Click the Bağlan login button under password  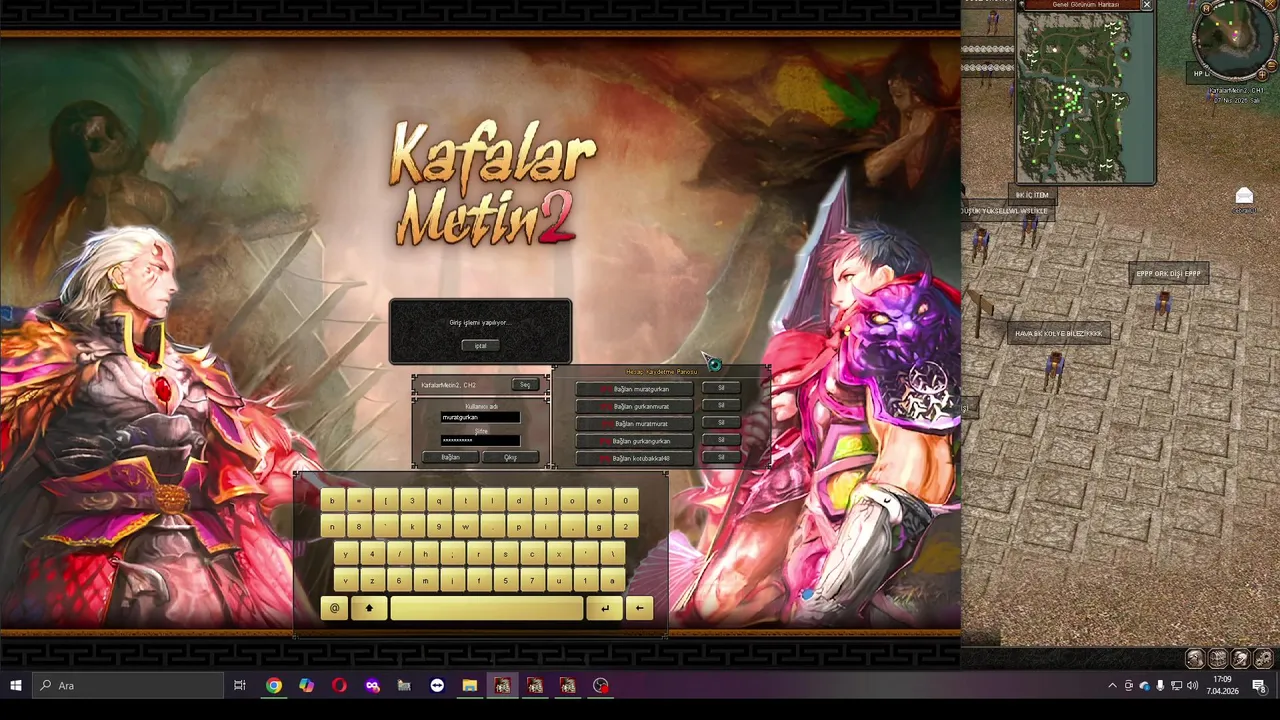coord(450,457)
